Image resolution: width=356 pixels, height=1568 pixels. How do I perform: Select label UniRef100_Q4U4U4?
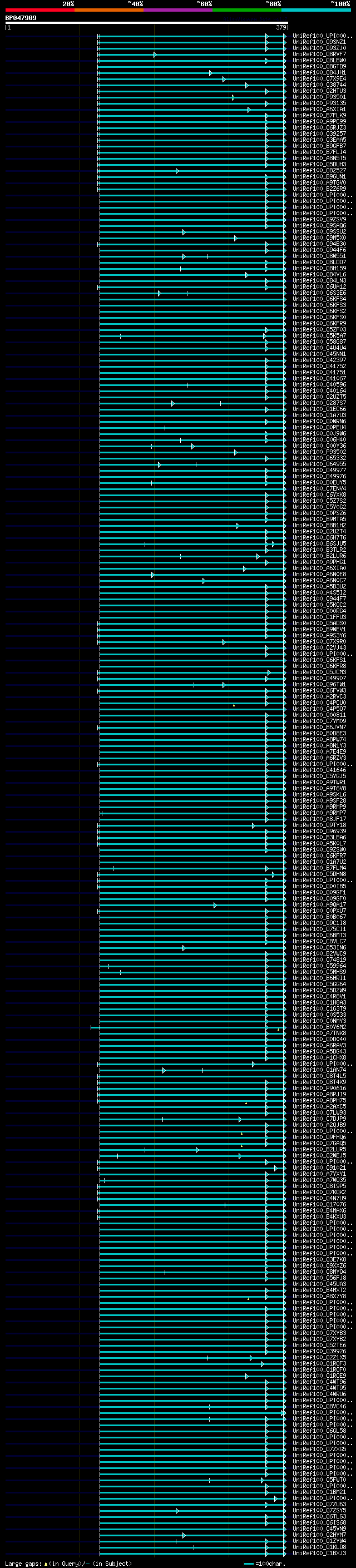tap(319, 348)
